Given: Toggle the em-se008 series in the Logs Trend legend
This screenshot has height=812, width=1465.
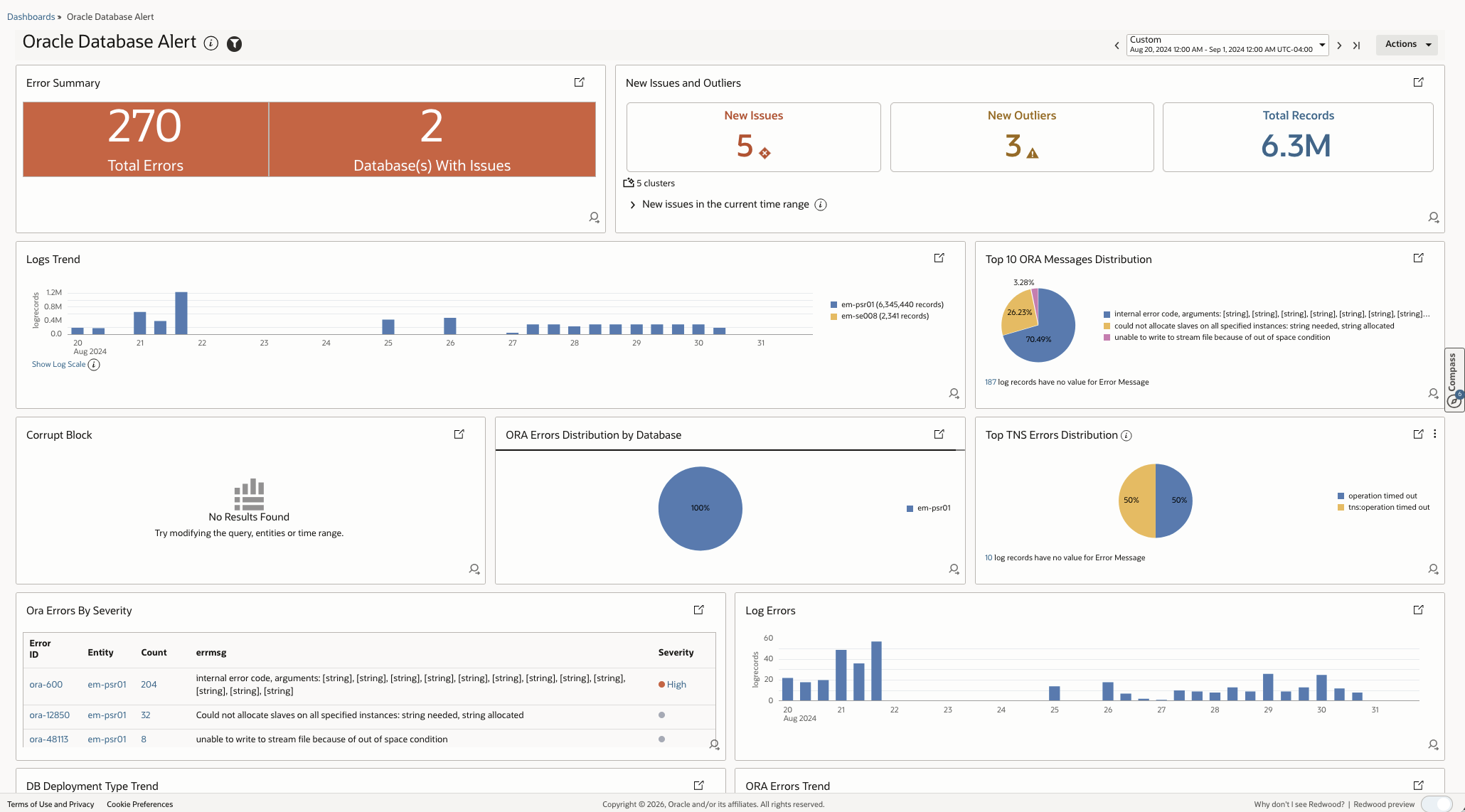Looking at the screenshot, I should click(x=880, y=316).
